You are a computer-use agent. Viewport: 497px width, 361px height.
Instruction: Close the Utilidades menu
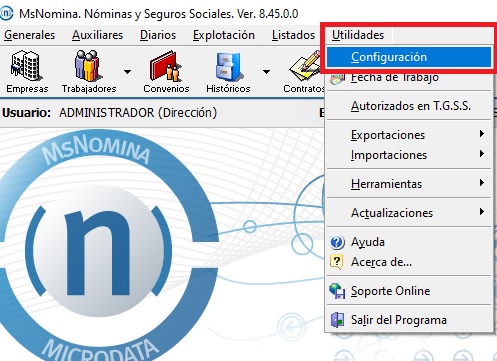pyautogui.click(x=358, y=35)
